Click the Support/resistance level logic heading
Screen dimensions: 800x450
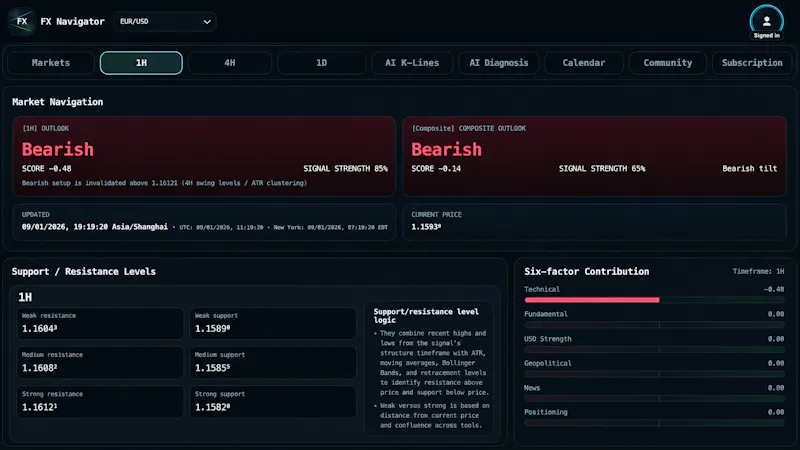tap(426, 315)
